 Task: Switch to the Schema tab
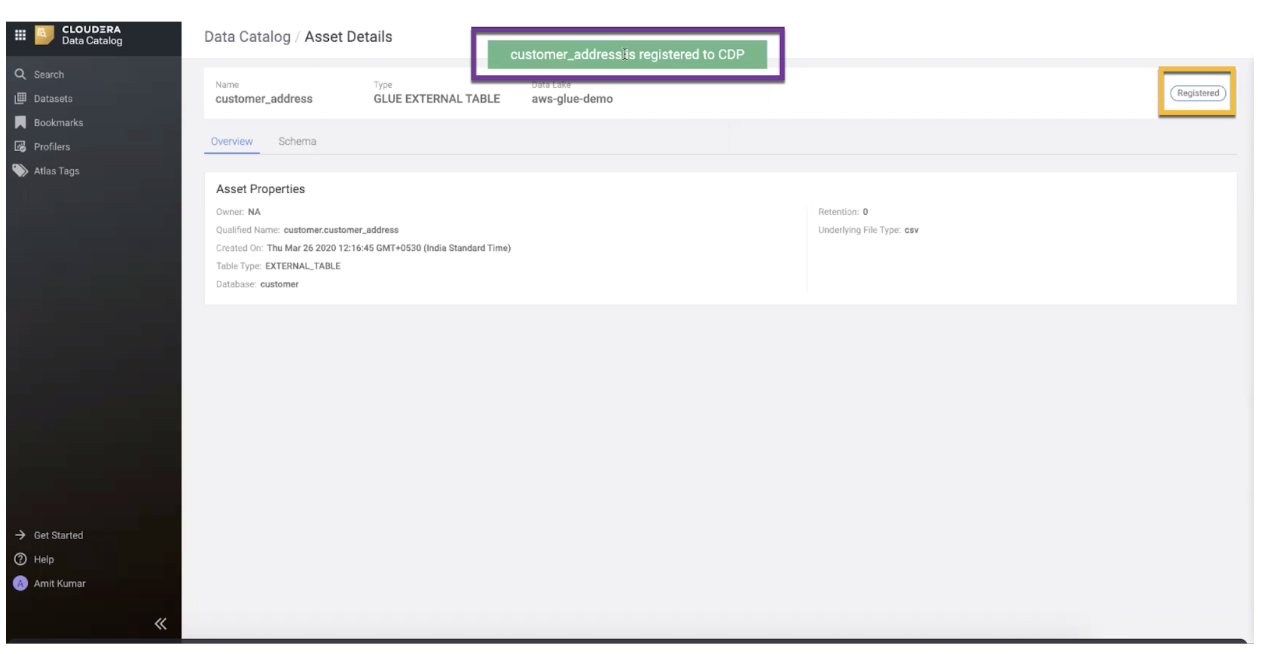click(x=297, y=141)
